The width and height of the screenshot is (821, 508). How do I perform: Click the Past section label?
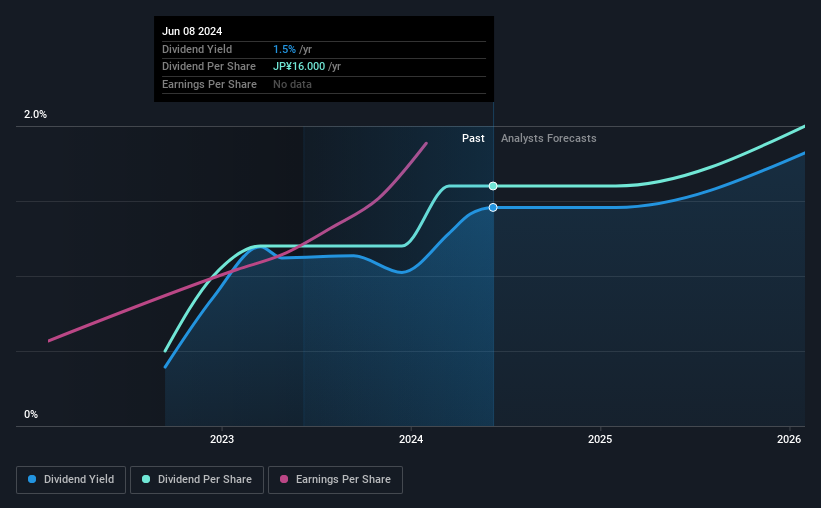(x=473, y=138)
